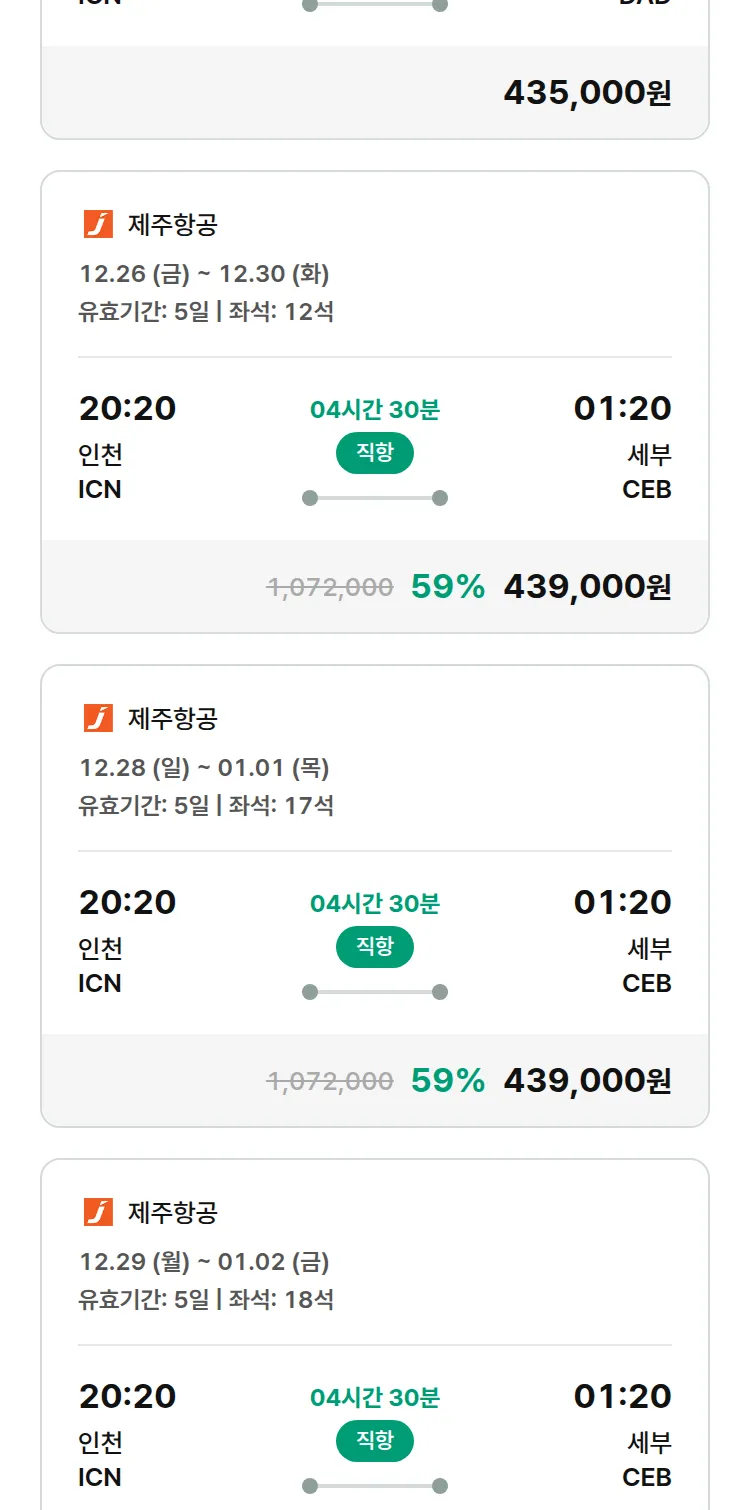
Task: Click the Jeju Air logo on the 12.26 flight card
Action: [98, 224]
